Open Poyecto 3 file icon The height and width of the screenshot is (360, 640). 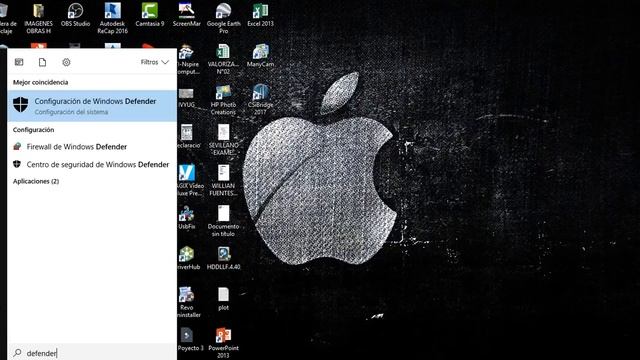click(x=190, y=339)
